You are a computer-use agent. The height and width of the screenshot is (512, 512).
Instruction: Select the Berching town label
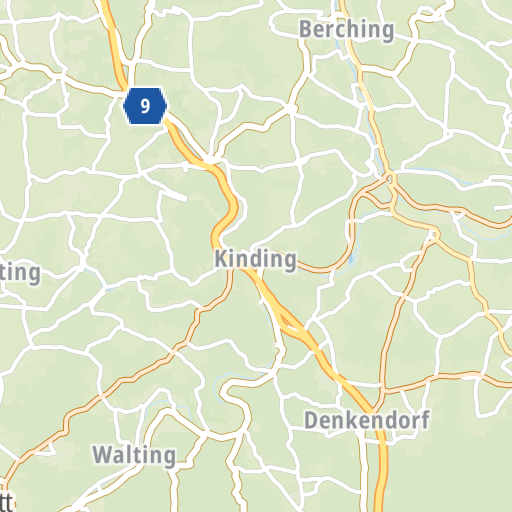click(x=346, y=30)
